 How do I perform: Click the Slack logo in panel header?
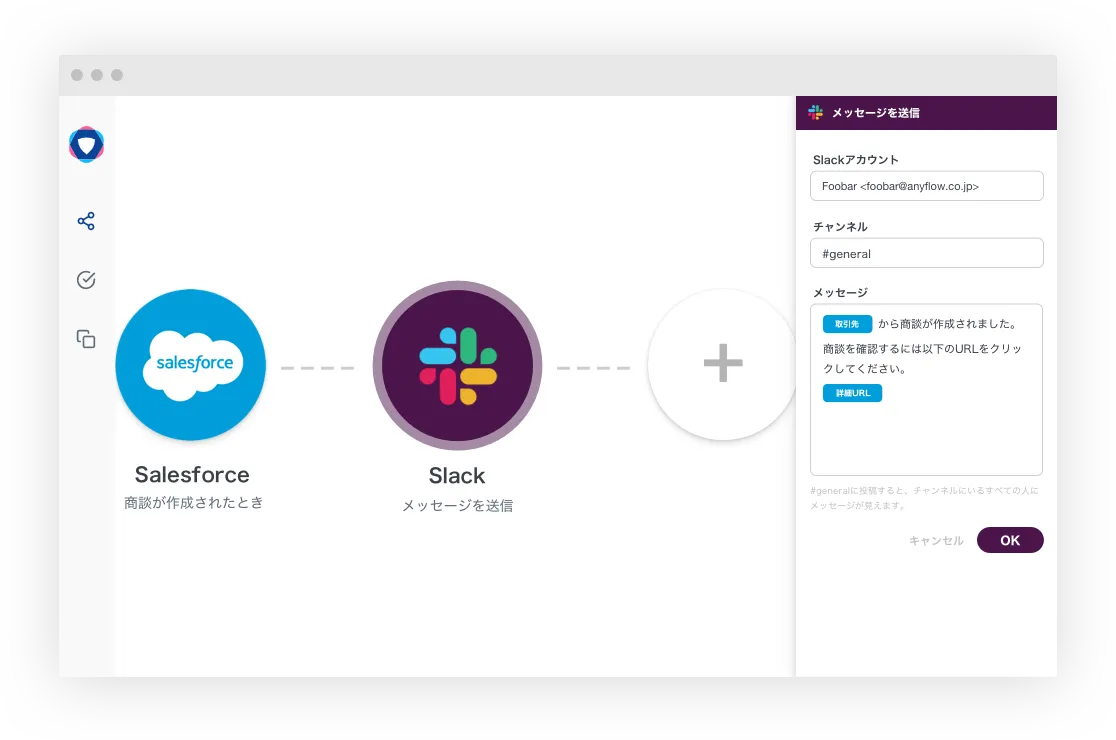(816, 113)
